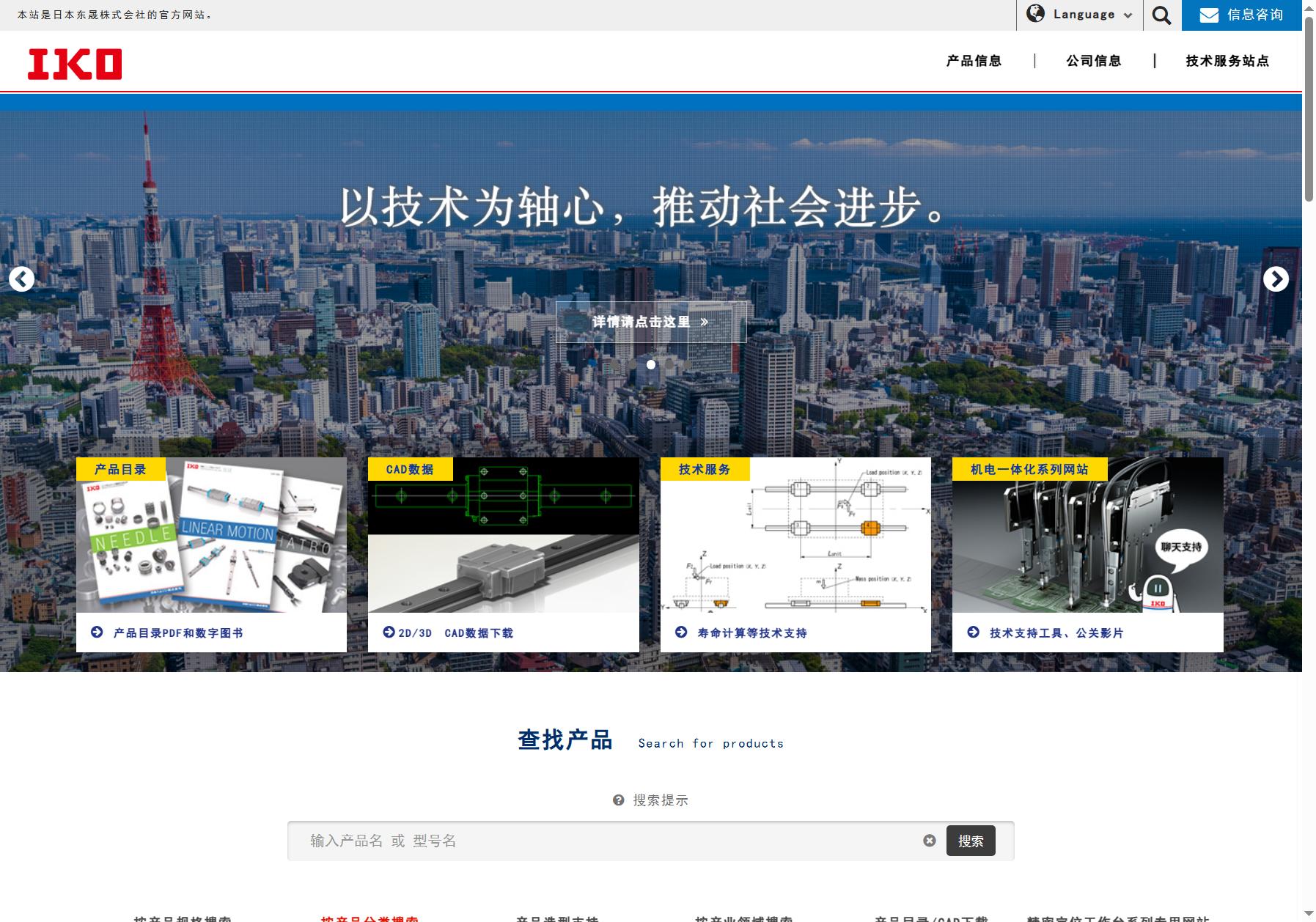Open the magnifier search icon in header
Viewport: 1316px width, 922px height.
click(1161, 15)
